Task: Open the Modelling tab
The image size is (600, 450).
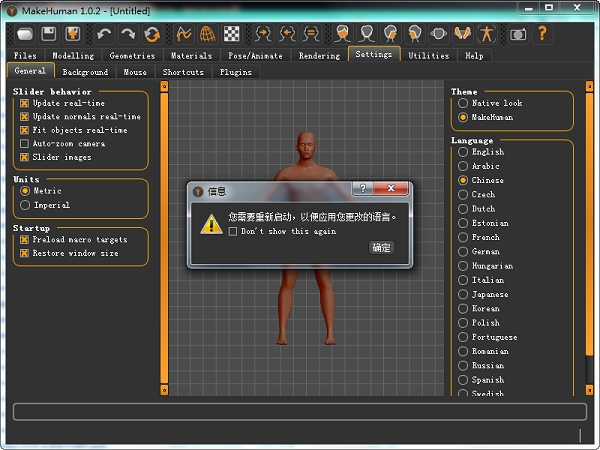Action: tap(72, 56)
